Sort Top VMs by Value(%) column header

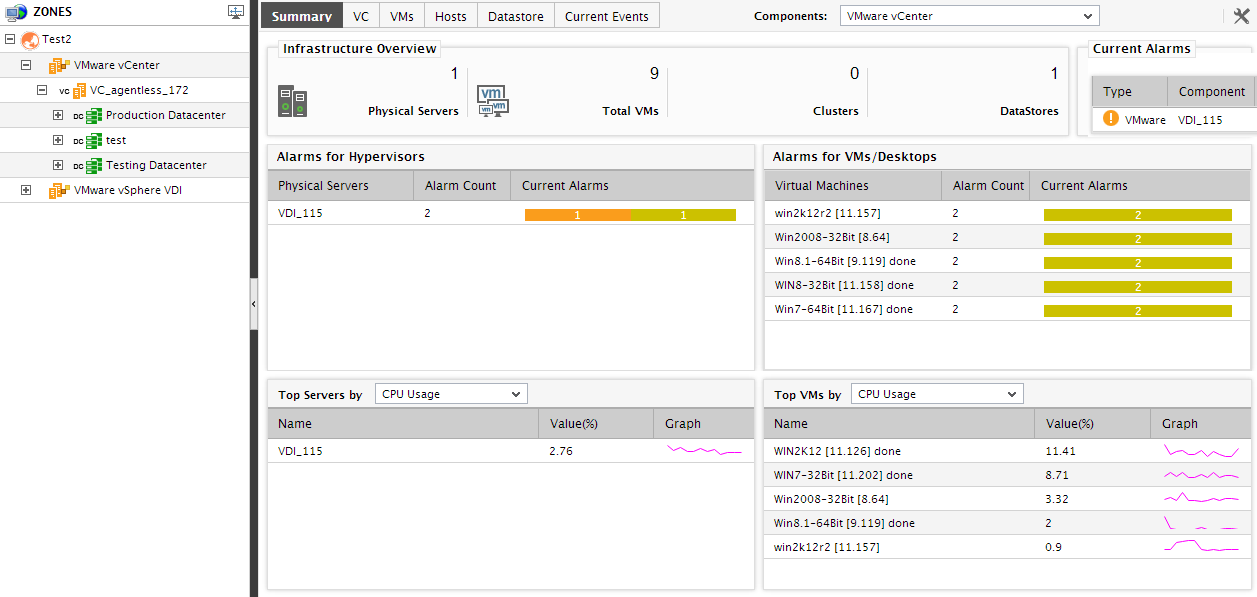coord(1092,424)
